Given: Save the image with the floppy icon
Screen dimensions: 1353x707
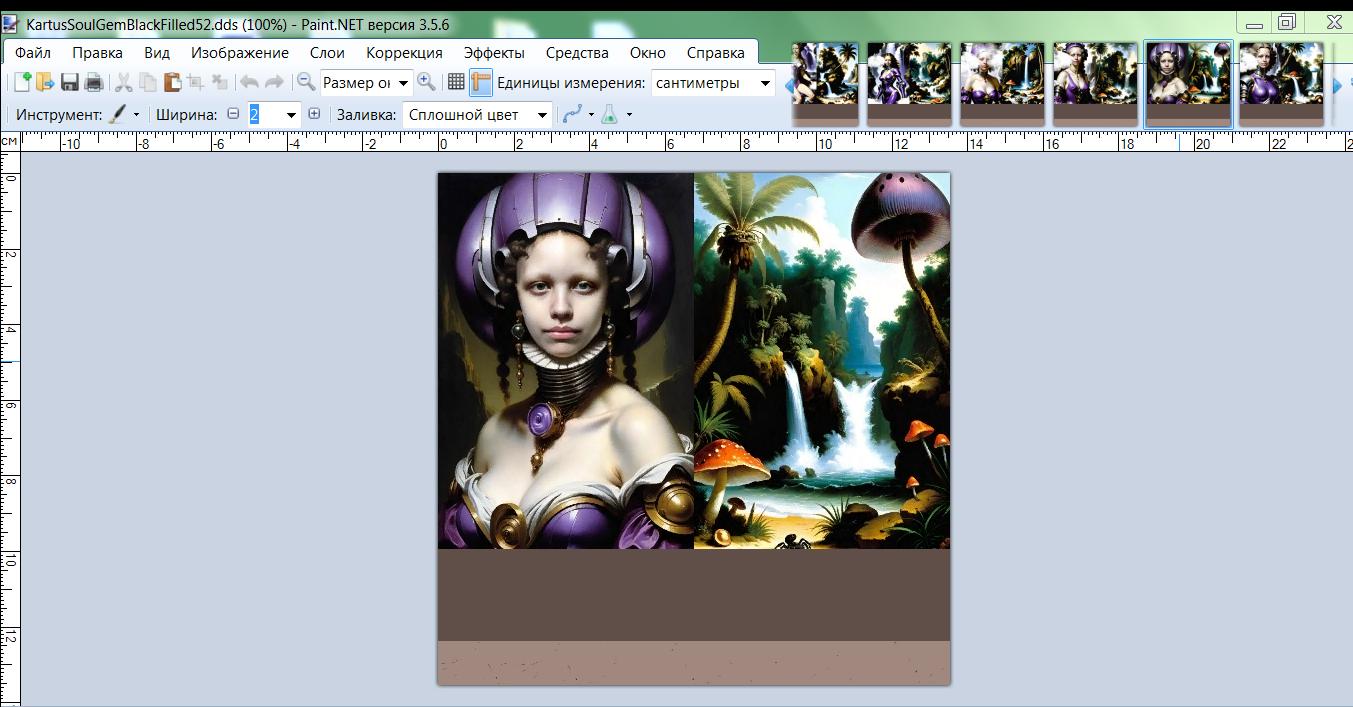Looking at the screenshot, I should tap(70, 83).
